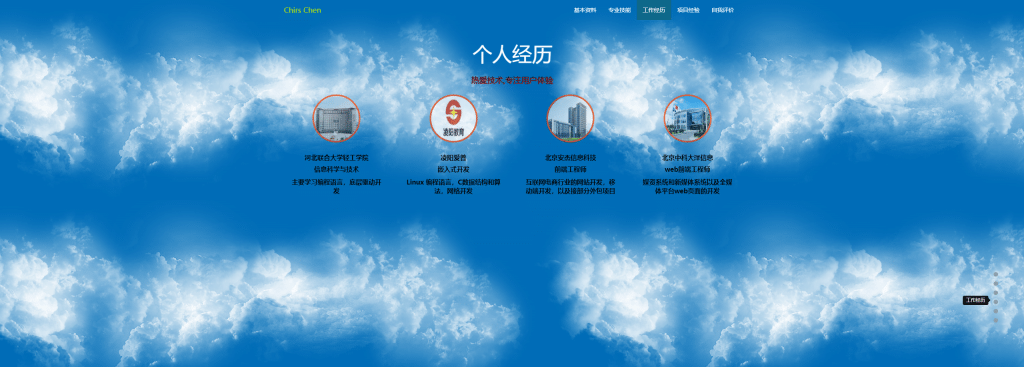Click the description starting with Linux 编程语言
The height and width of the screenshot is (367, 1024).
point(453,187)
